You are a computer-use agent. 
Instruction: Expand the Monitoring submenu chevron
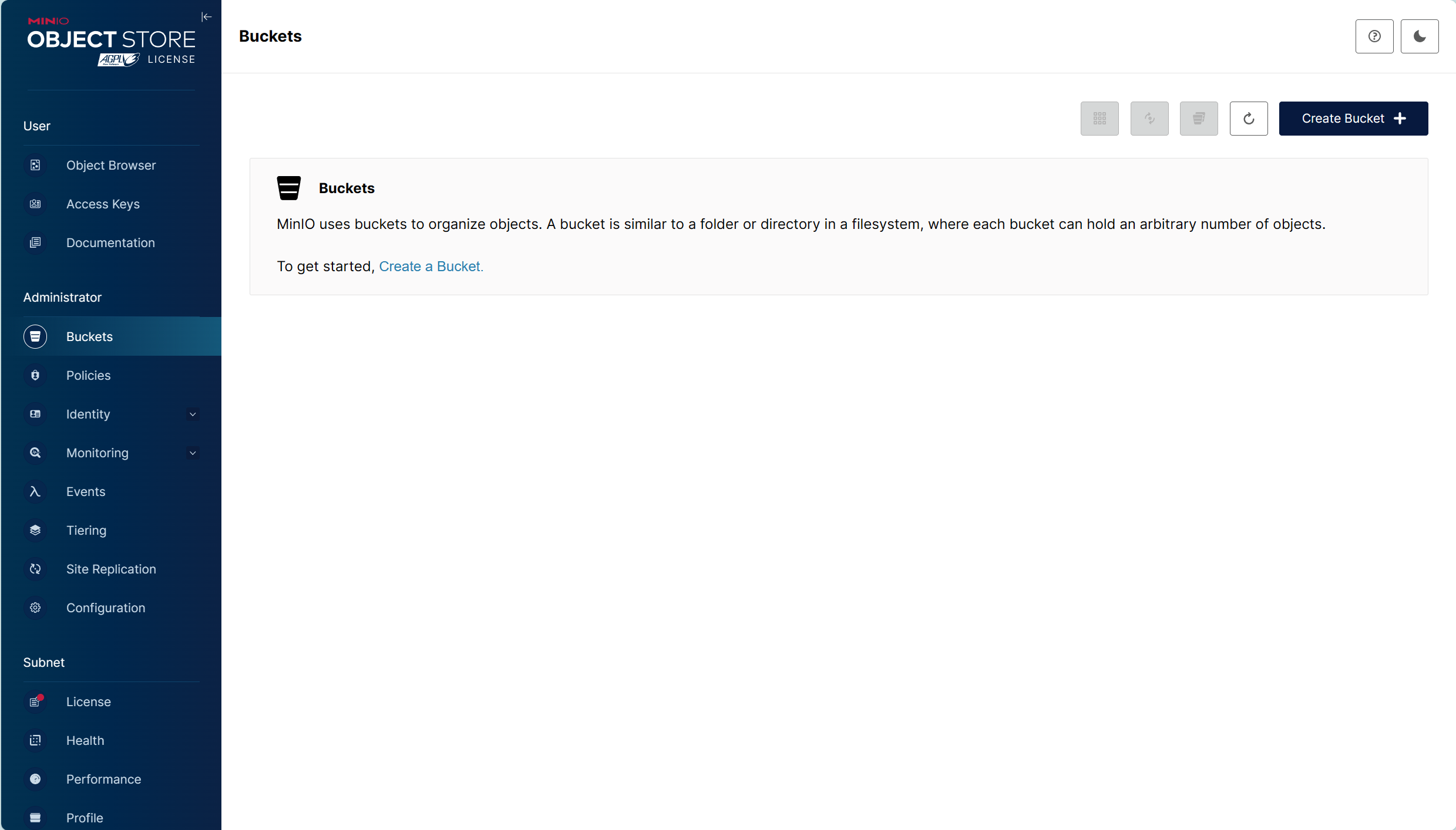coord(193,453)
